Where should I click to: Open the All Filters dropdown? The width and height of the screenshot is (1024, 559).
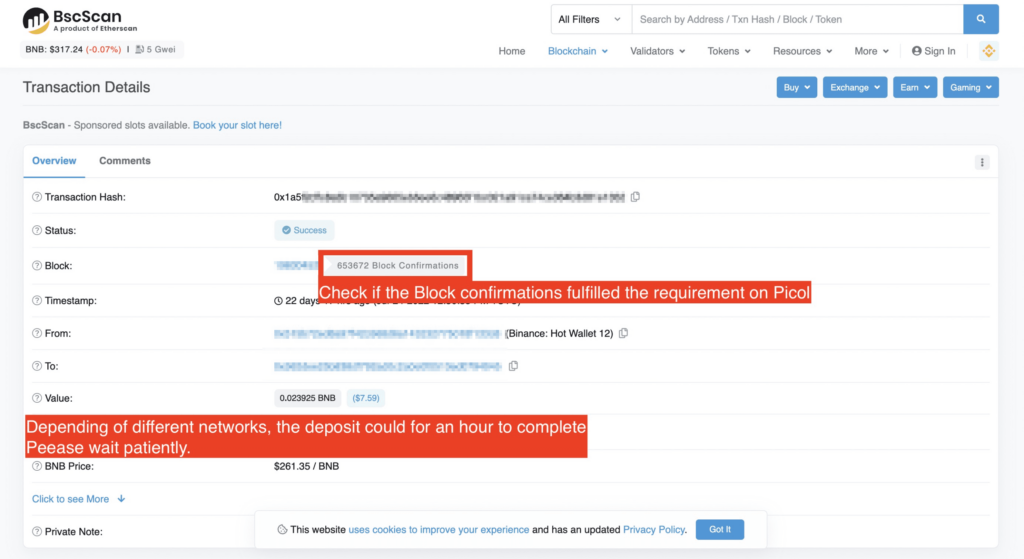[590, 19]
